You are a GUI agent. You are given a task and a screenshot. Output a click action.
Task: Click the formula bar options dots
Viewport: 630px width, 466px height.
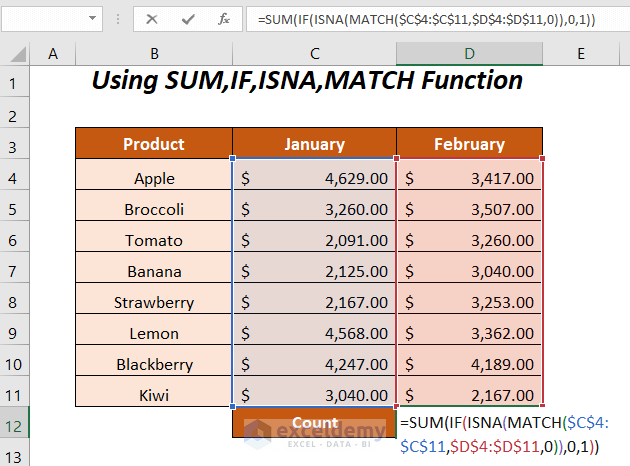point(120,19)
